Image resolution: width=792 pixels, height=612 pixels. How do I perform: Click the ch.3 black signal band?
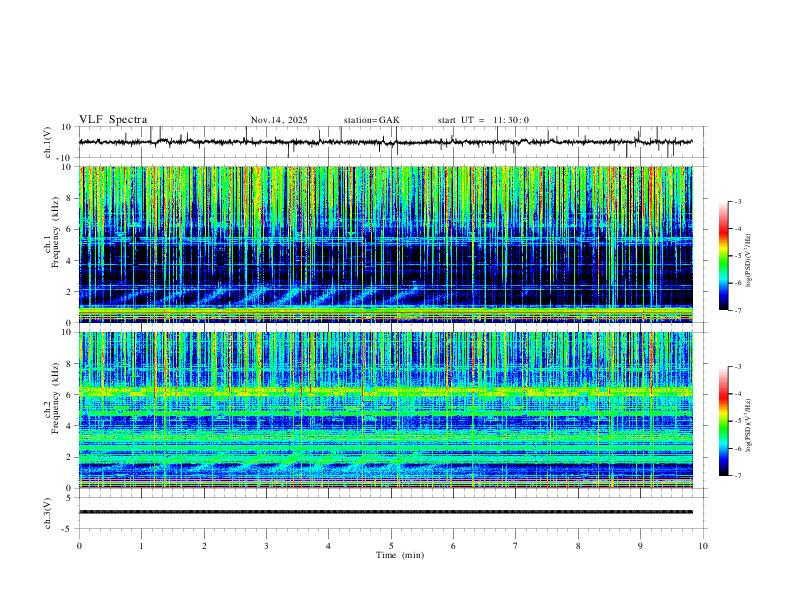point(386,512)
